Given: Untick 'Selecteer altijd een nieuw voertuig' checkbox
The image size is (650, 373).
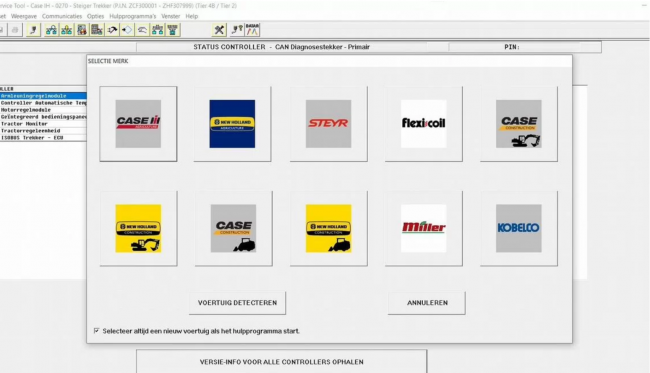Looking at the screenshot, I should (x=97, y=331).
